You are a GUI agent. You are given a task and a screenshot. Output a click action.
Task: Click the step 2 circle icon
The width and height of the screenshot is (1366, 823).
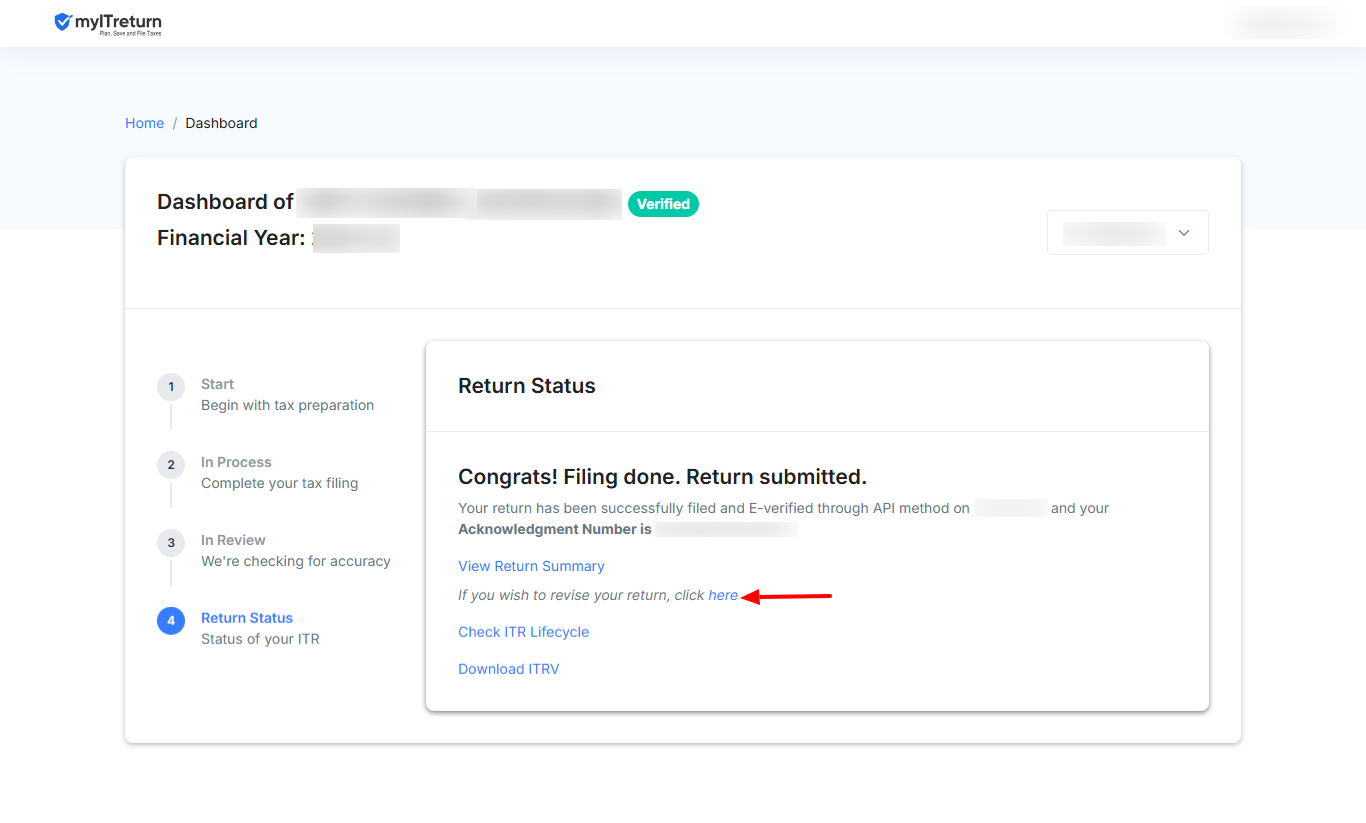coord(171,465)
